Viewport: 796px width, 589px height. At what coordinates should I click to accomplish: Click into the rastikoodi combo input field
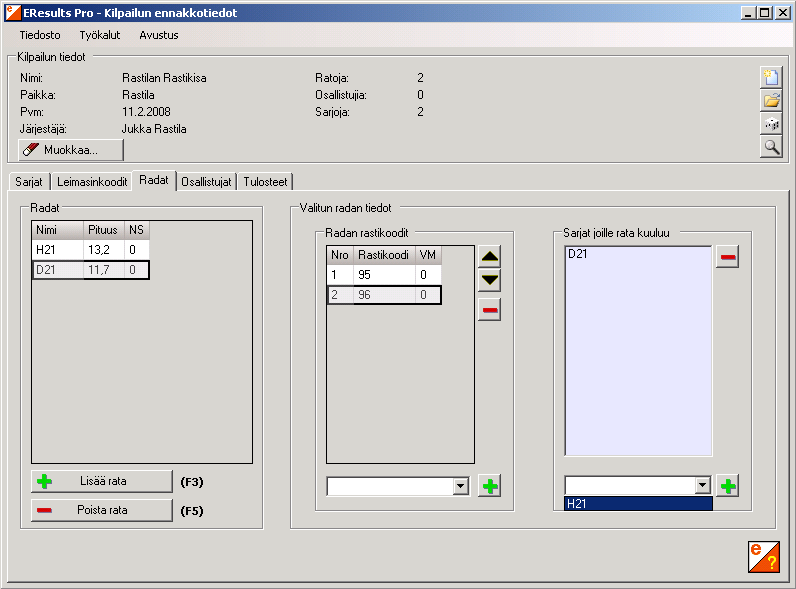click(390, 486)
